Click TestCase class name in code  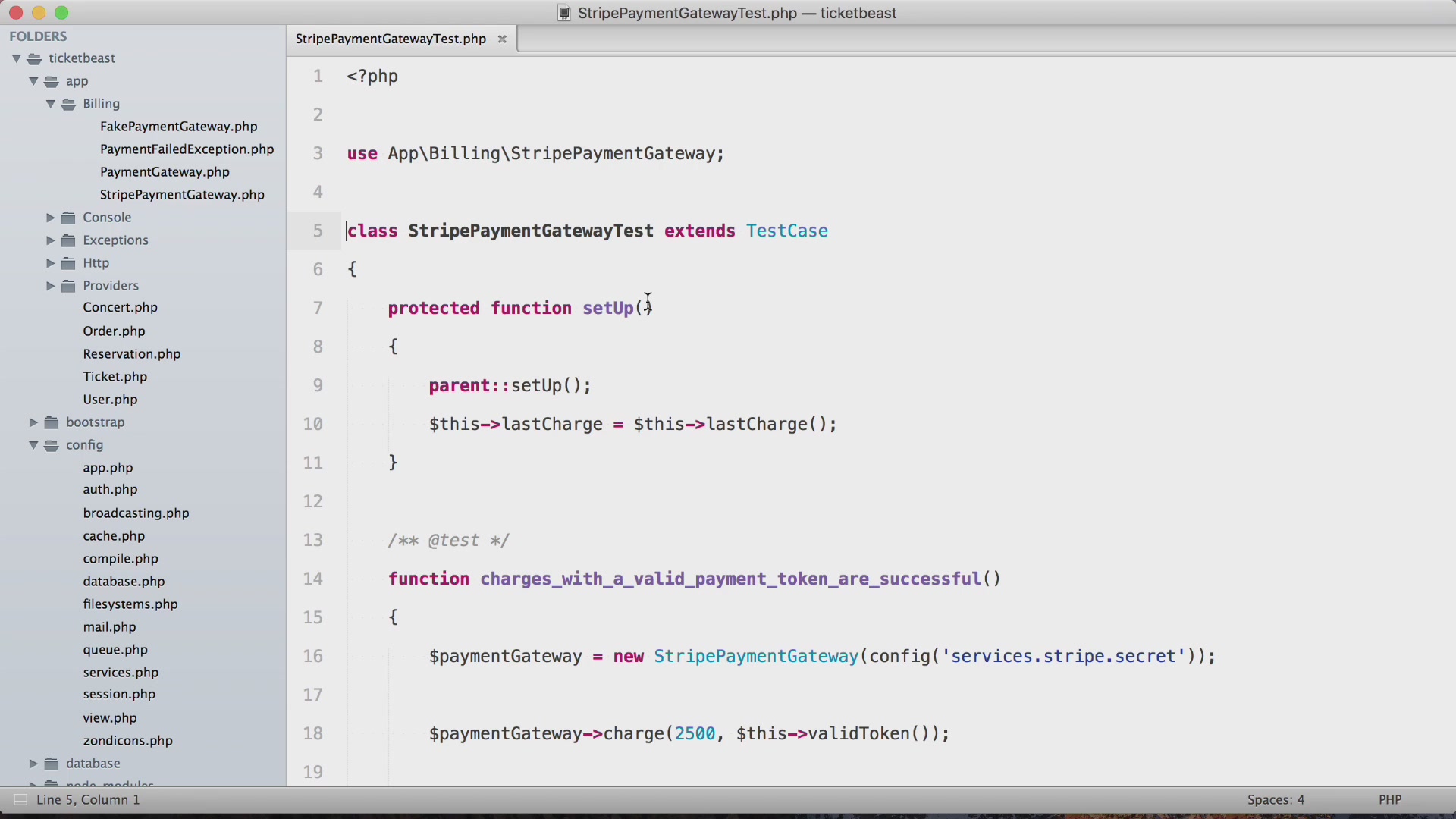[786, 231]
